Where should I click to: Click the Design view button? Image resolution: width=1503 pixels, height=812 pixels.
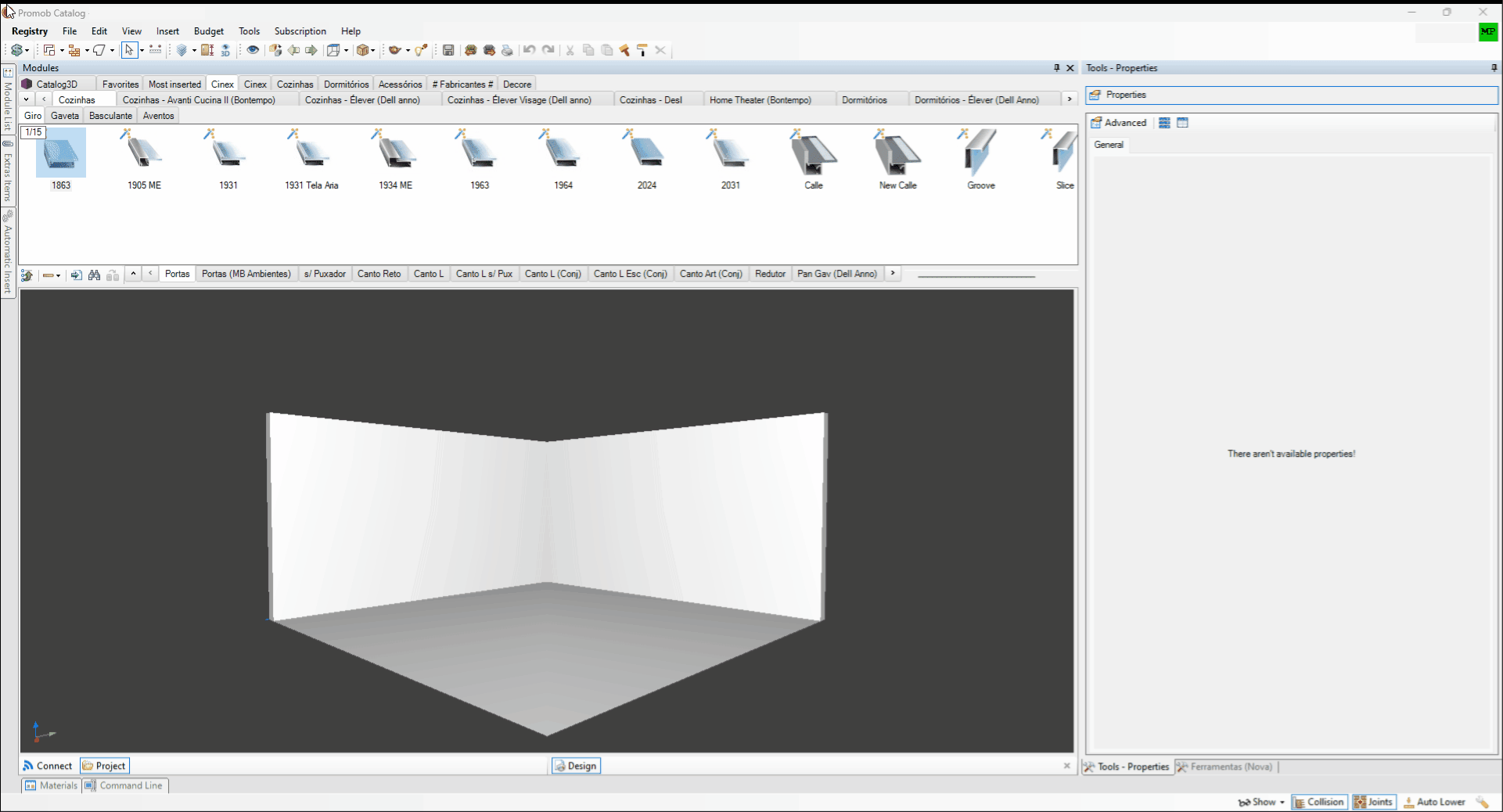[x=575, y=766]
